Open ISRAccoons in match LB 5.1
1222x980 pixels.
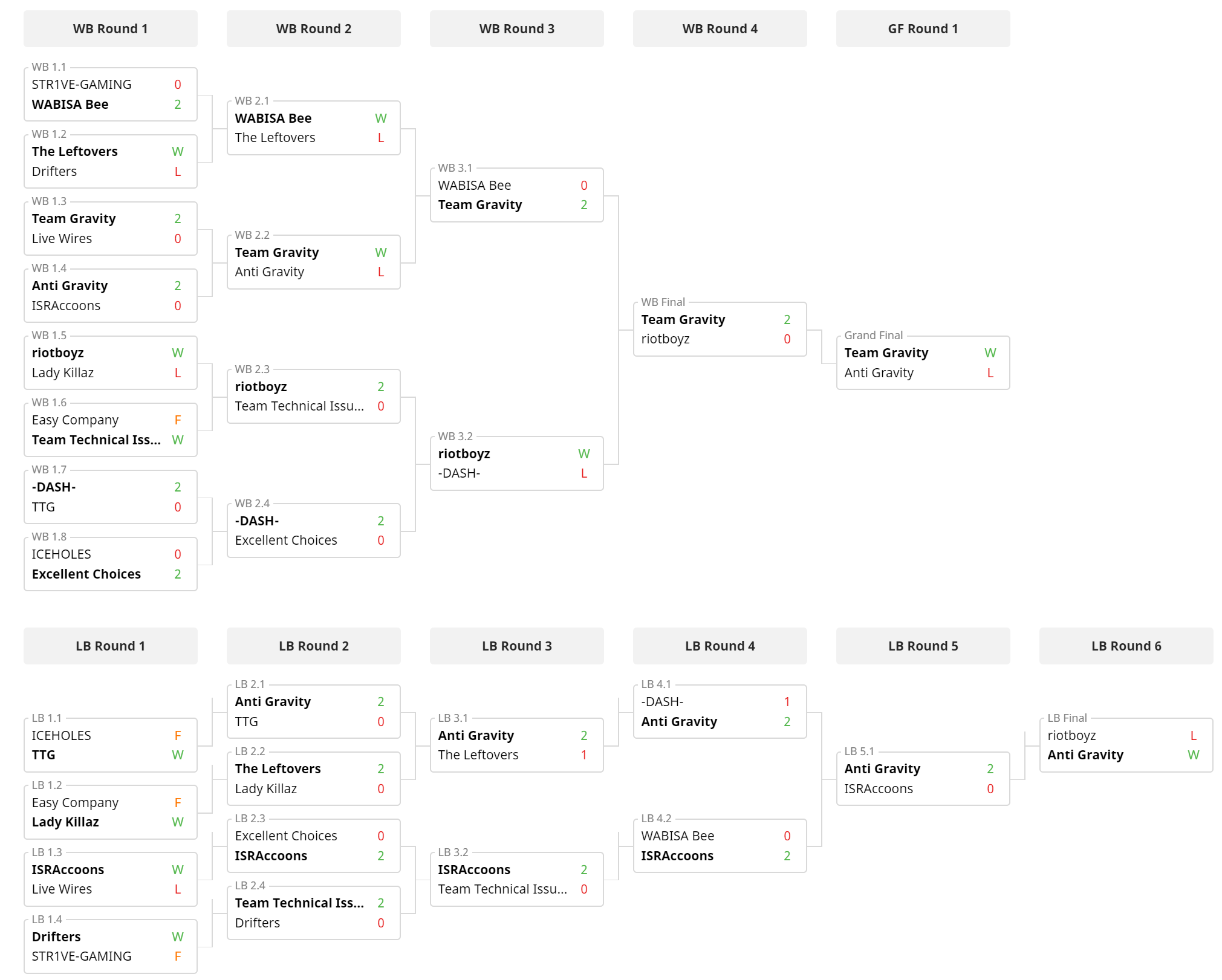879,788
